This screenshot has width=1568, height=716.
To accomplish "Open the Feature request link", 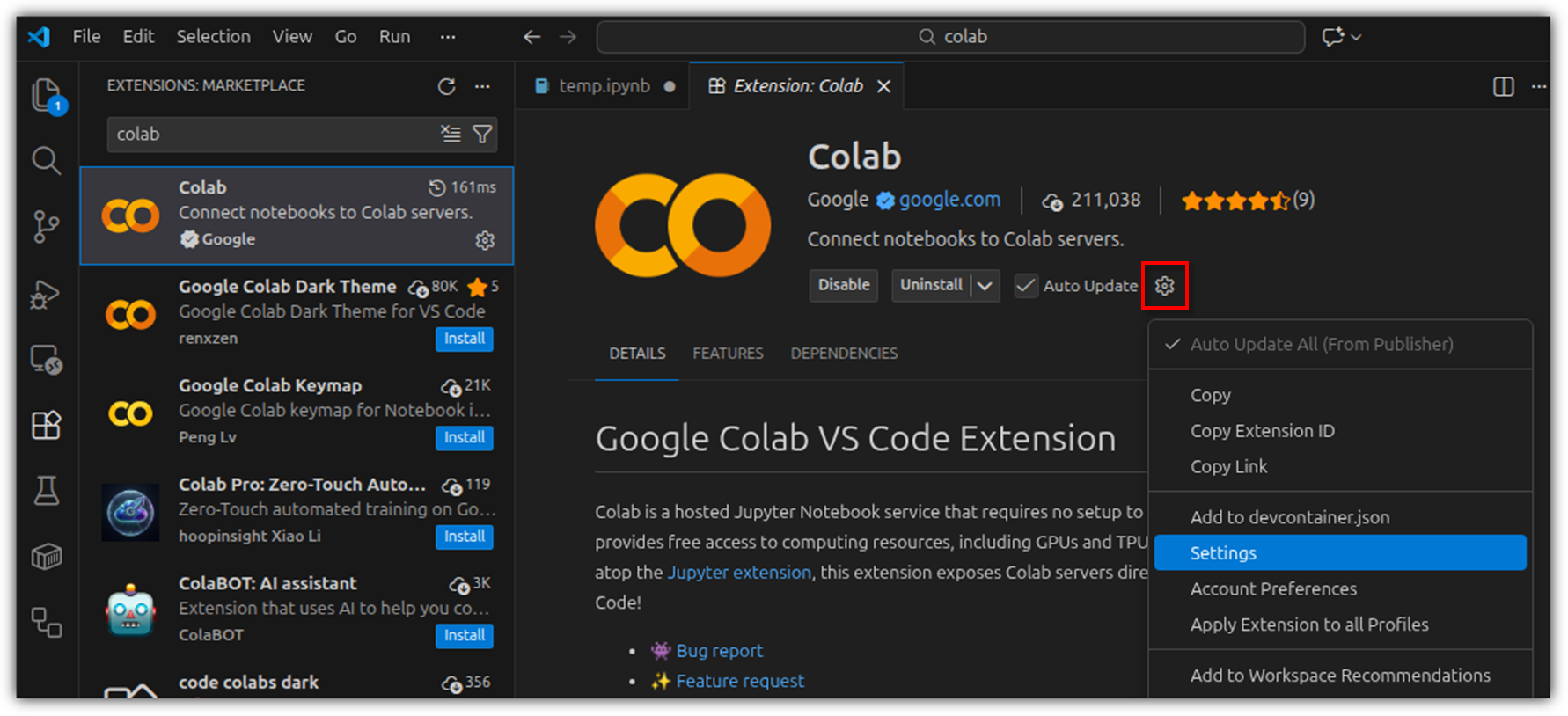I will (740, 682).
